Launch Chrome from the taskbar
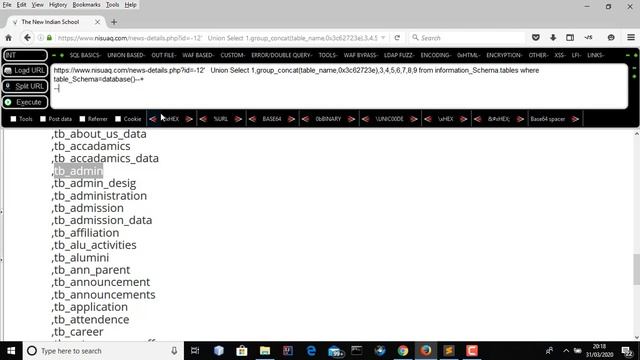Image resolution: width=640 pixels, height=360 pixels. click(403, 351)
